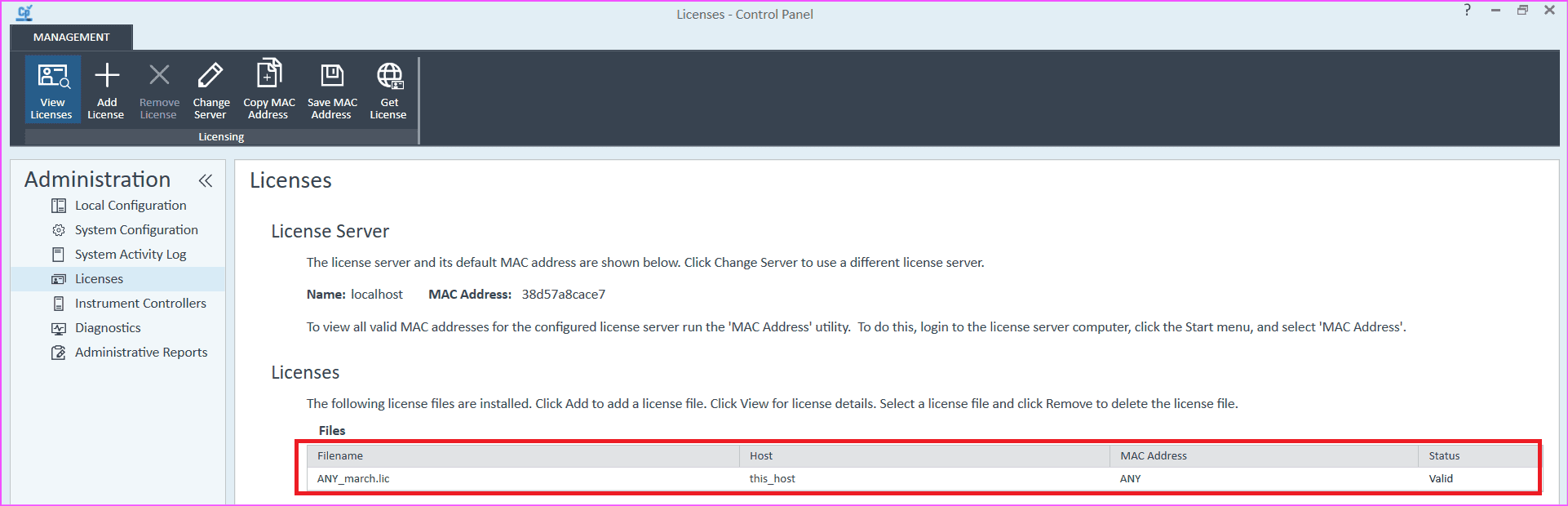Close the Control Panel window
Screen dimensions: 1568x506
coord(1549,10)
